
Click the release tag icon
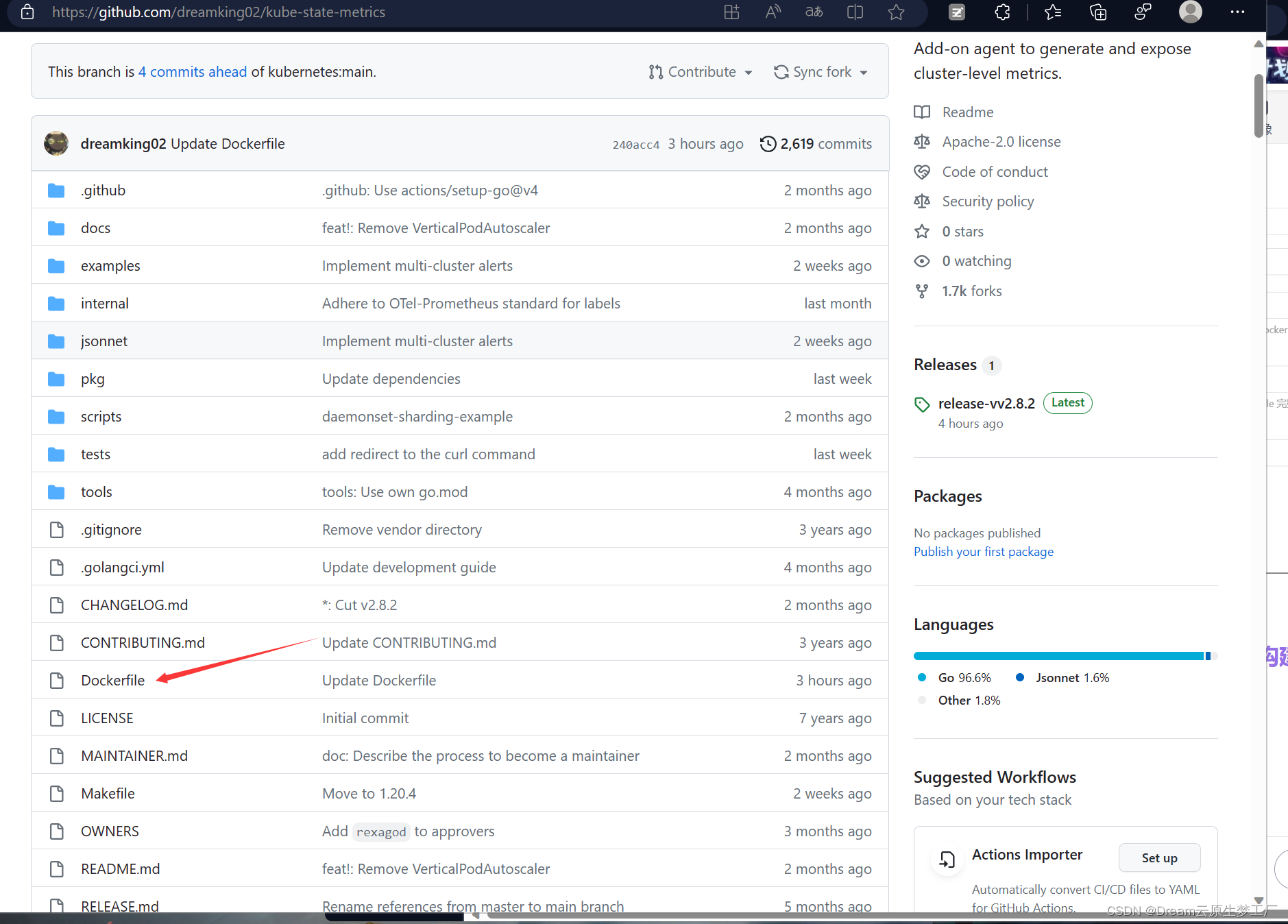pos(922,404)
